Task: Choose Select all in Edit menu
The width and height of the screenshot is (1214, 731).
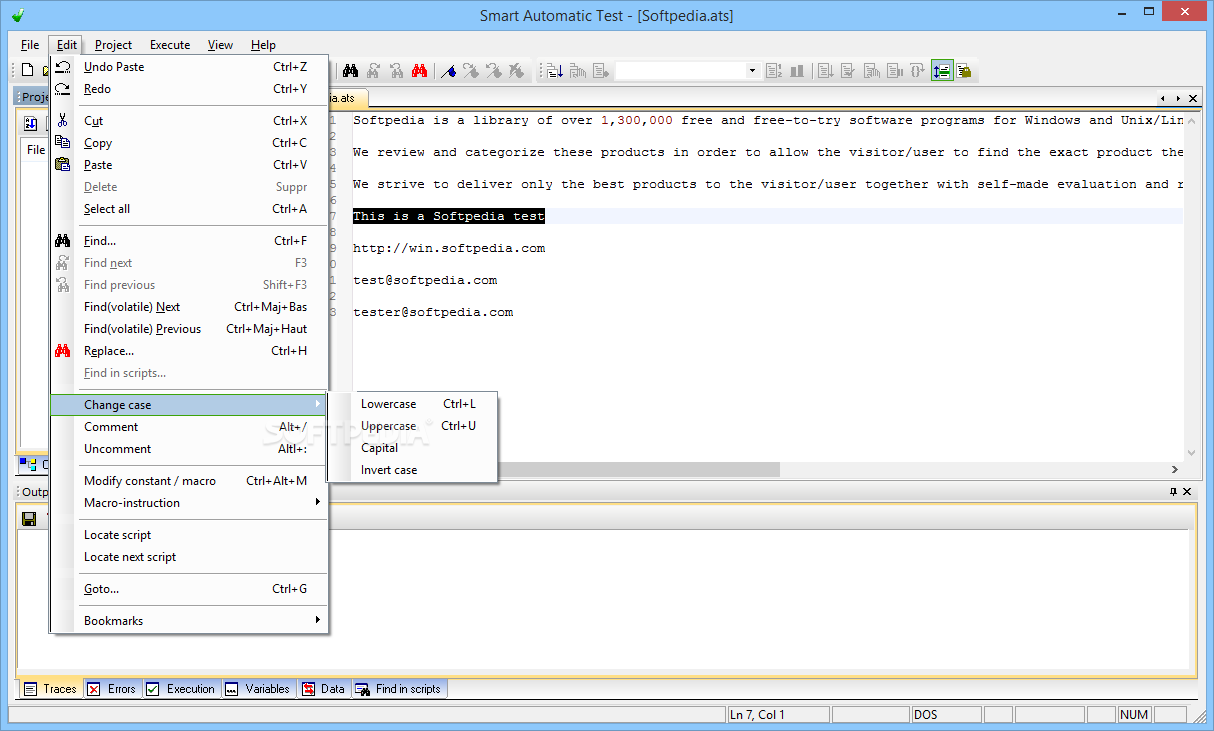Action: pos(190,209)
